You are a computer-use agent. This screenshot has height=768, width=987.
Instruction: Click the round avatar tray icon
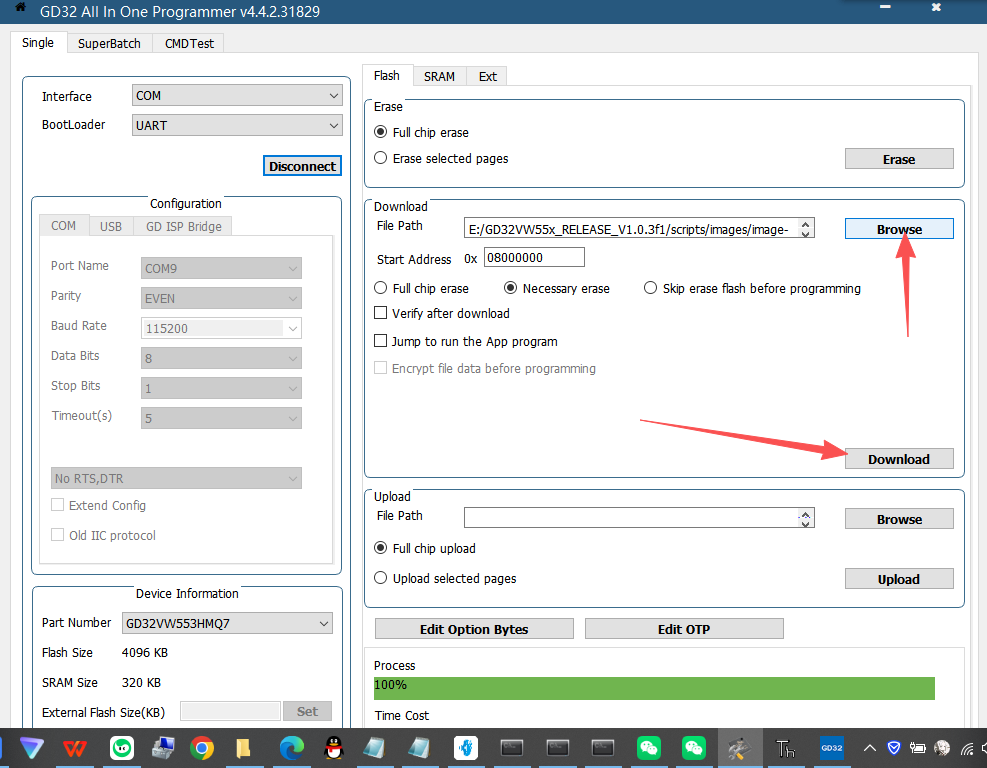(x=942, y=748)
